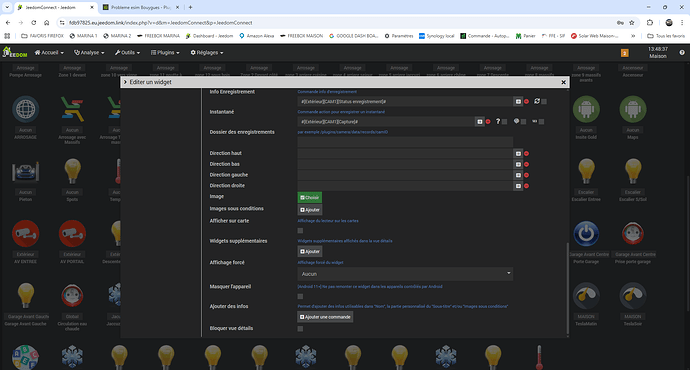Toggle the confirm question-mark checkbox for Instantané

505,122
